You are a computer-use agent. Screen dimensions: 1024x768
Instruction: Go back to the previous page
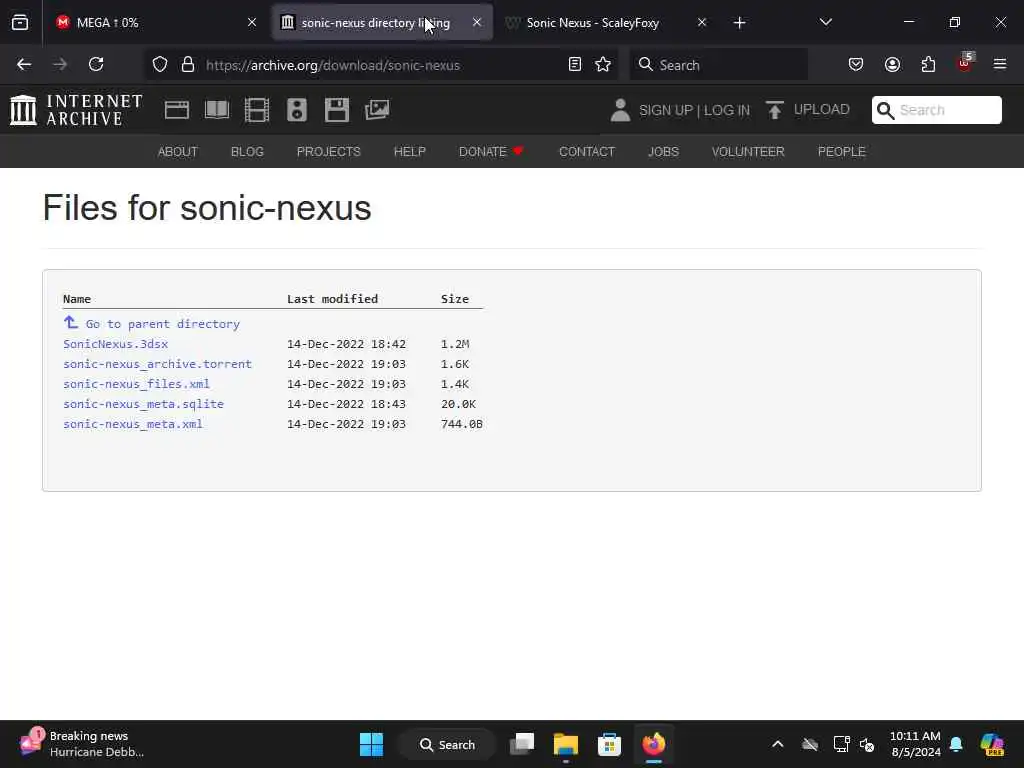24,64
